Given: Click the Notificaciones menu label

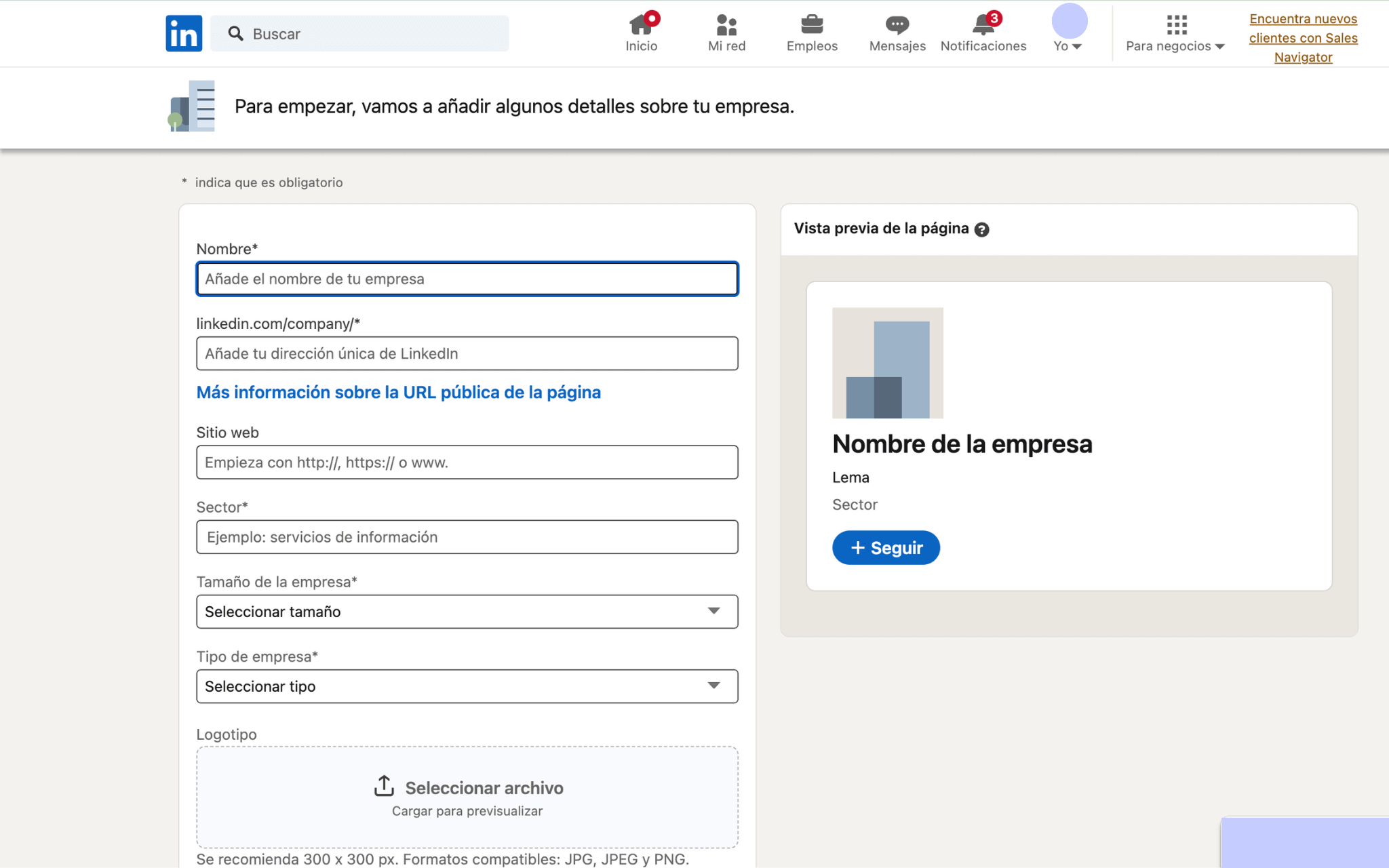Looking at the screenshot, I should click(983, 46).
